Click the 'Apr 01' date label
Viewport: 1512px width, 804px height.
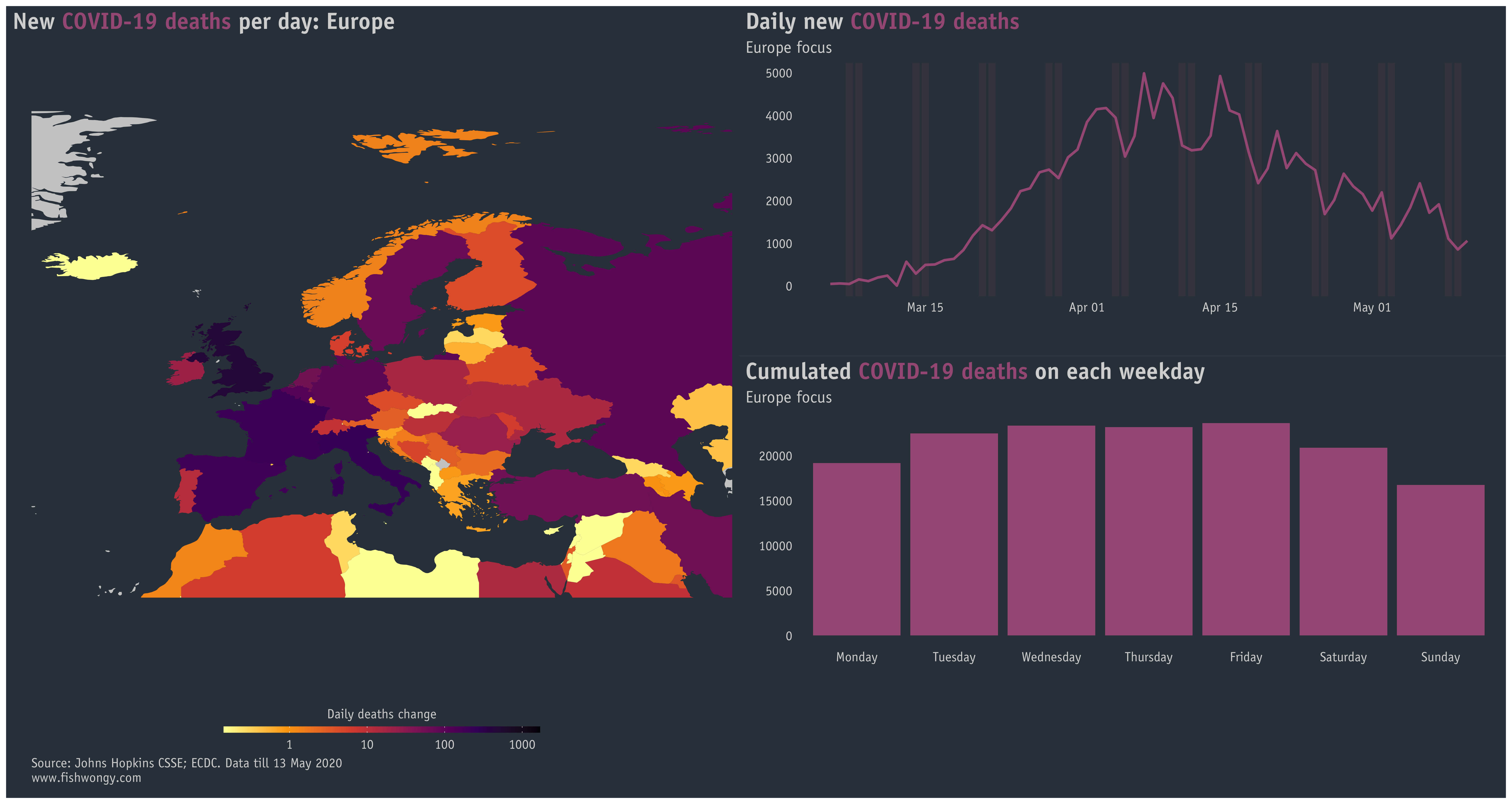point(1086,308)
